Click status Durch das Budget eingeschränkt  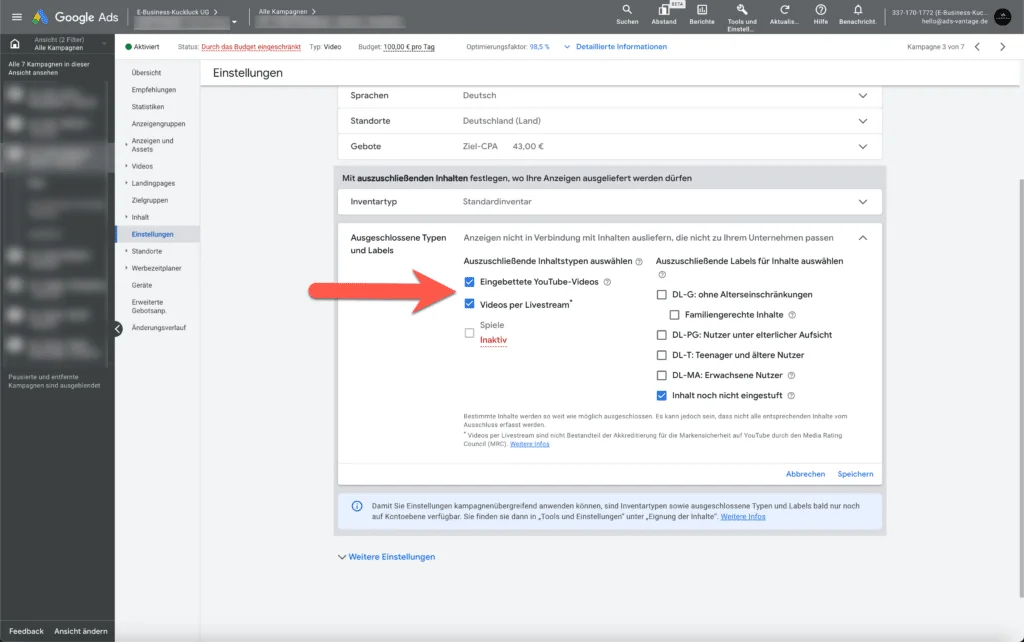coord(251,47)
